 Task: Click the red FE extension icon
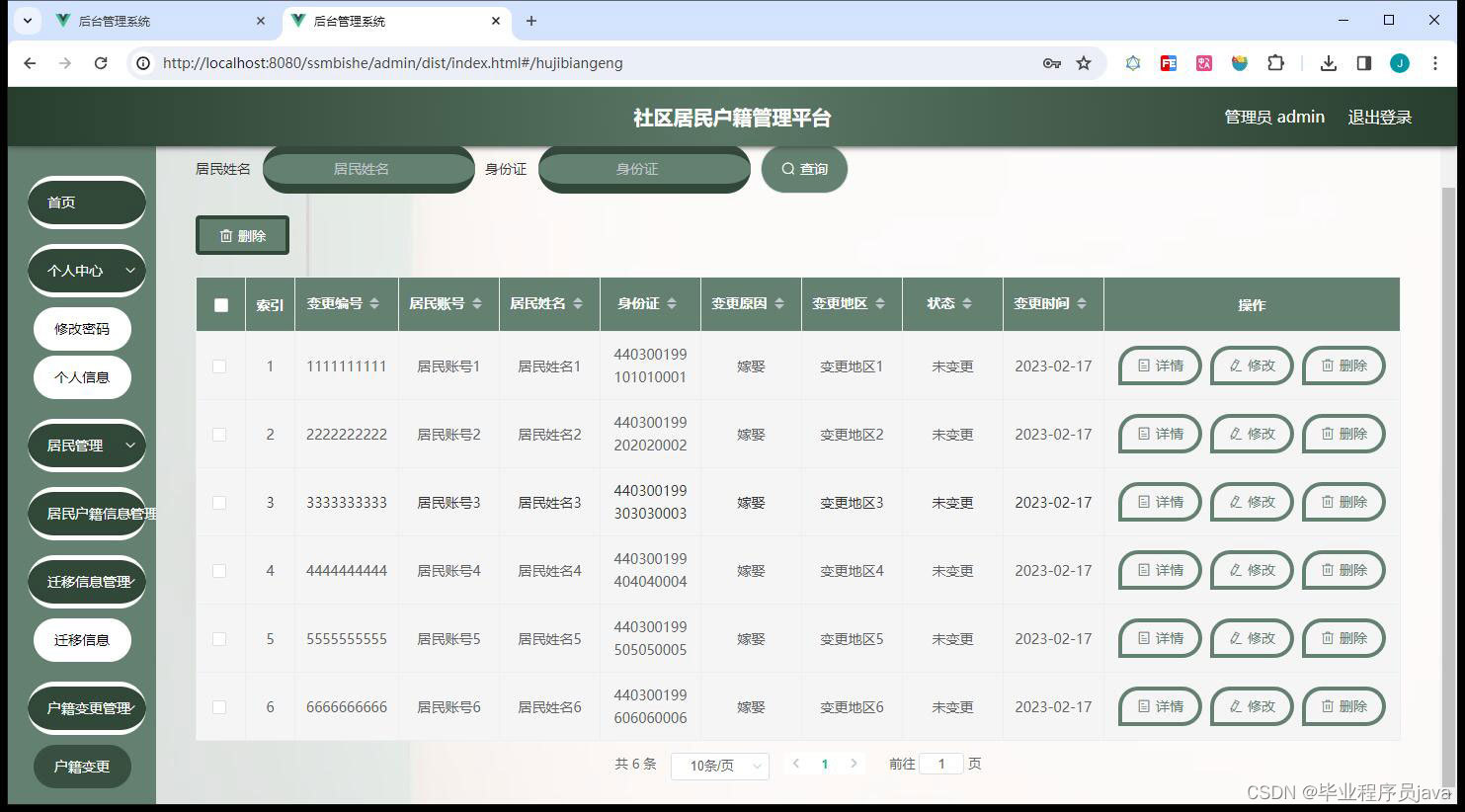pyautogui.click(x=1169, y=63)
